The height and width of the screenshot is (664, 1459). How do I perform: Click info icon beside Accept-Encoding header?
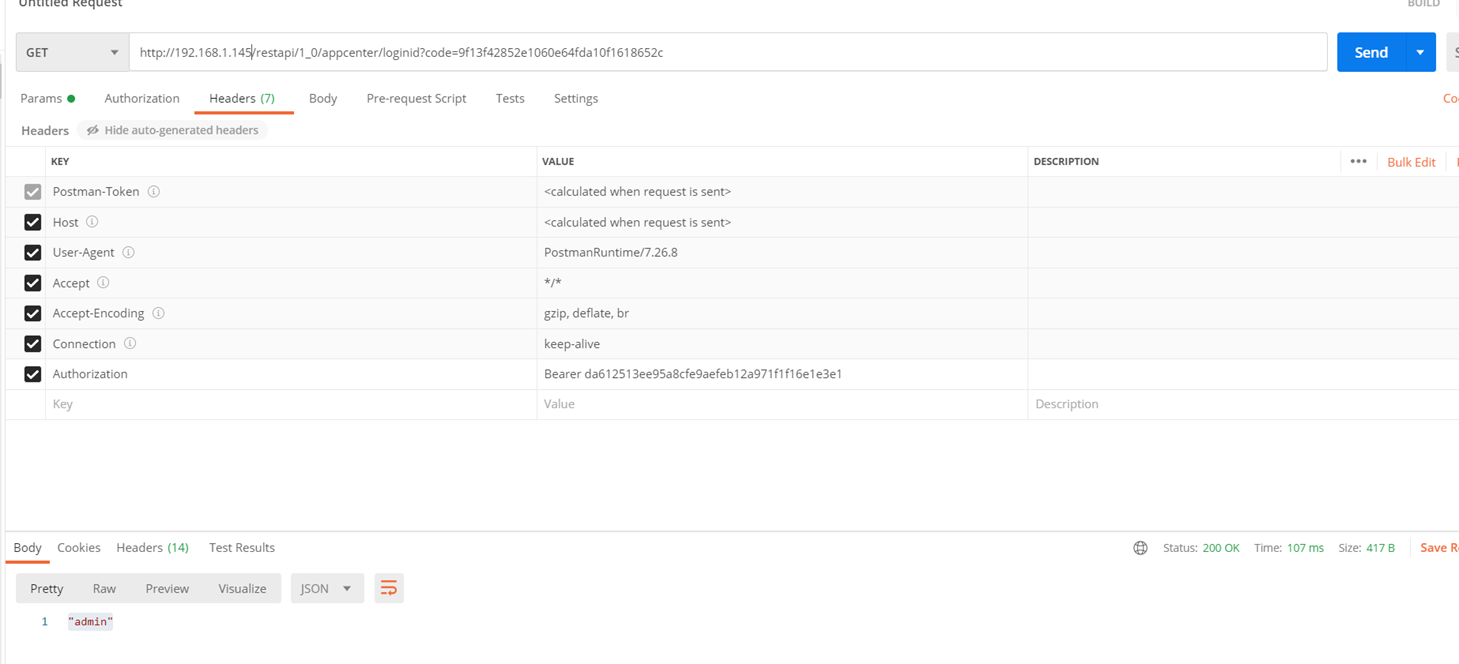[x=158, y=313]
